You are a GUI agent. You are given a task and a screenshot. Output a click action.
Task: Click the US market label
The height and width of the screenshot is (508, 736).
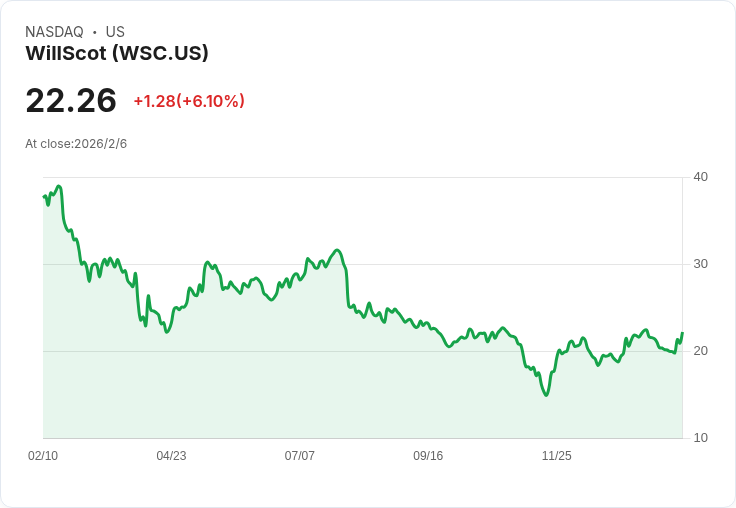115,32
